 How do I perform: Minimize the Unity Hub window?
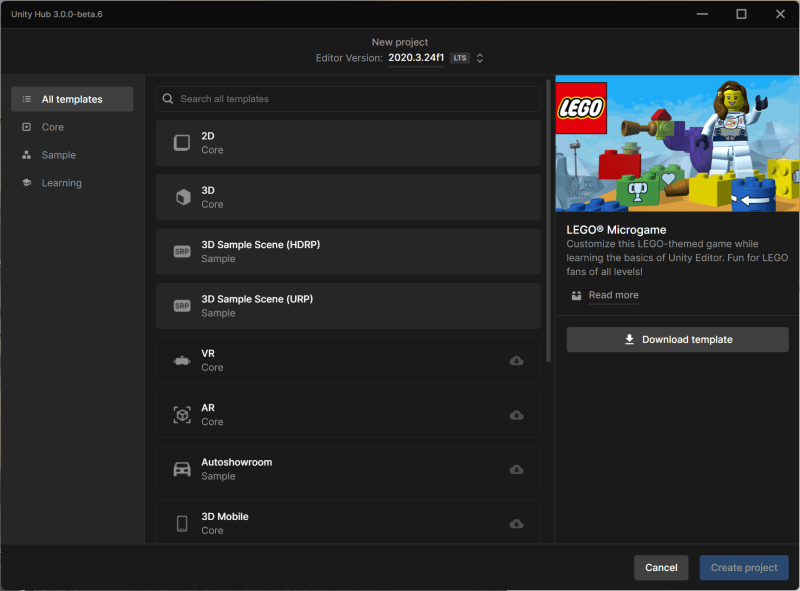click(x=703, y=14)
